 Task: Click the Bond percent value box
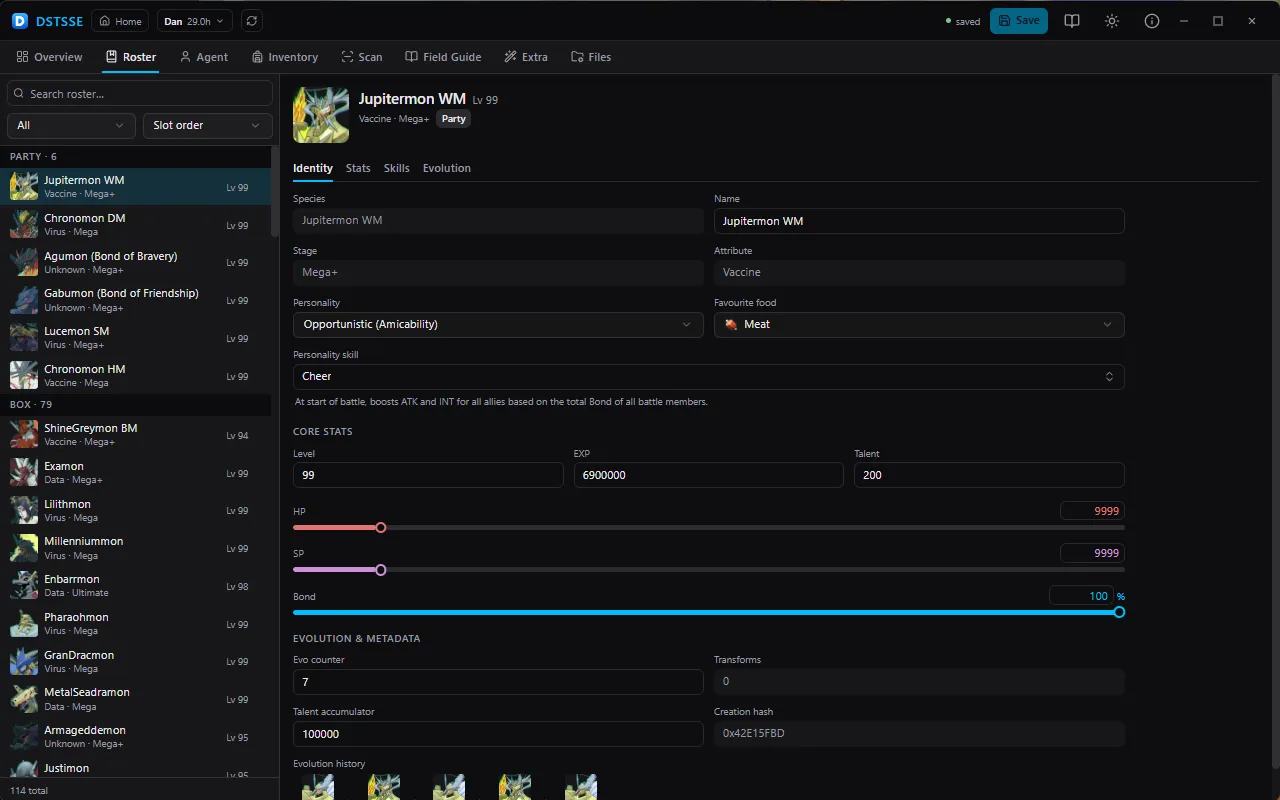click(x=1081, y=596)
